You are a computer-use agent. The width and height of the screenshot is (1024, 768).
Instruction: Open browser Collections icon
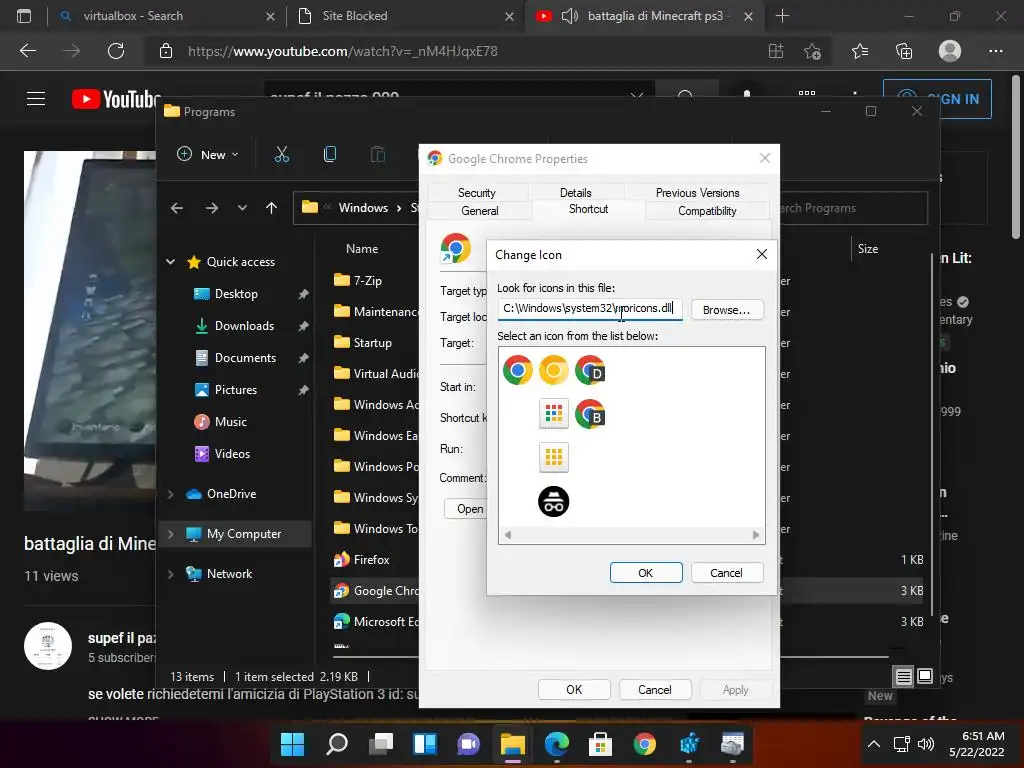point(904,51)
